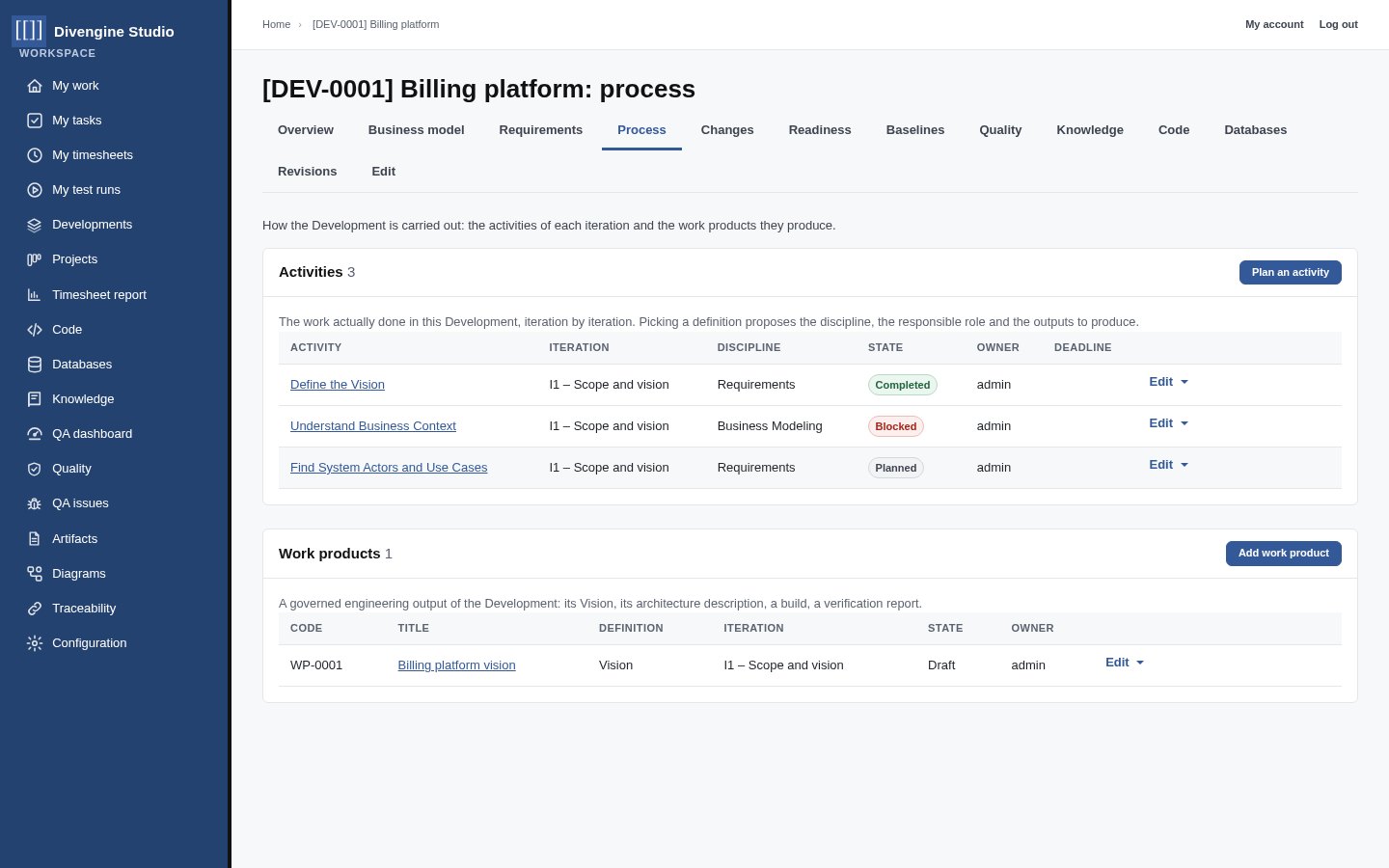Click the Plan an activity button
The width and height of the screenshot is (1389, 868).
pos(1291,273)
